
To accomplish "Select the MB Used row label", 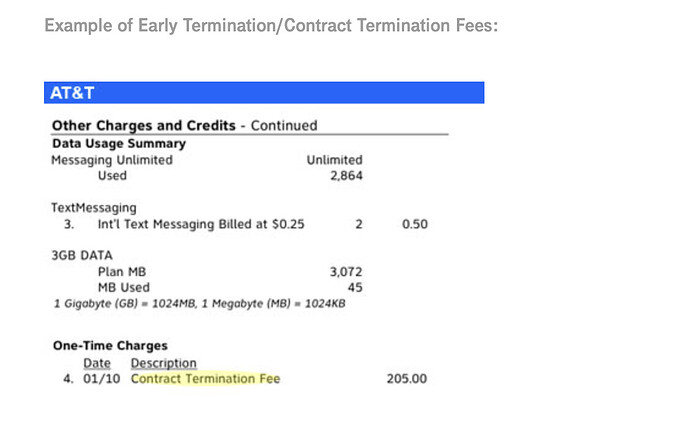I will [124, 287].
